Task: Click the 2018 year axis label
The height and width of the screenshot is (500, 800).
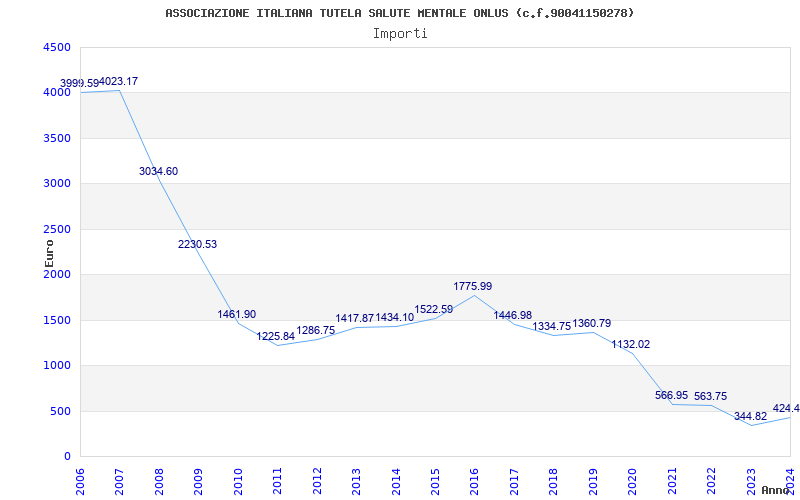Action: tap(554, 481)
